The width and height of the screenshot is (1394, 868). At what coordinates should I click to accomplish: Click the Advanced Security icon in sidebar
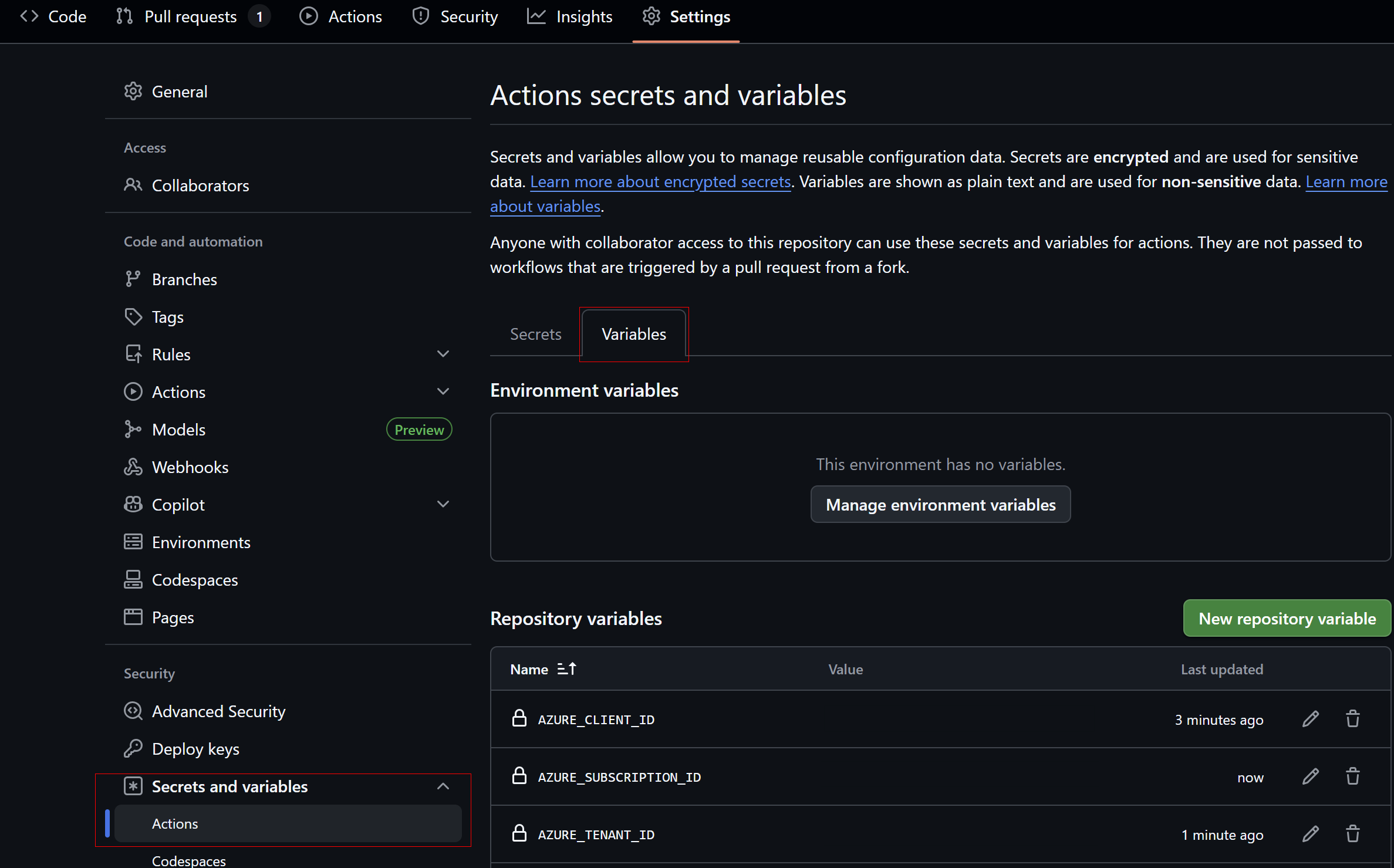(x=133, y=711)
